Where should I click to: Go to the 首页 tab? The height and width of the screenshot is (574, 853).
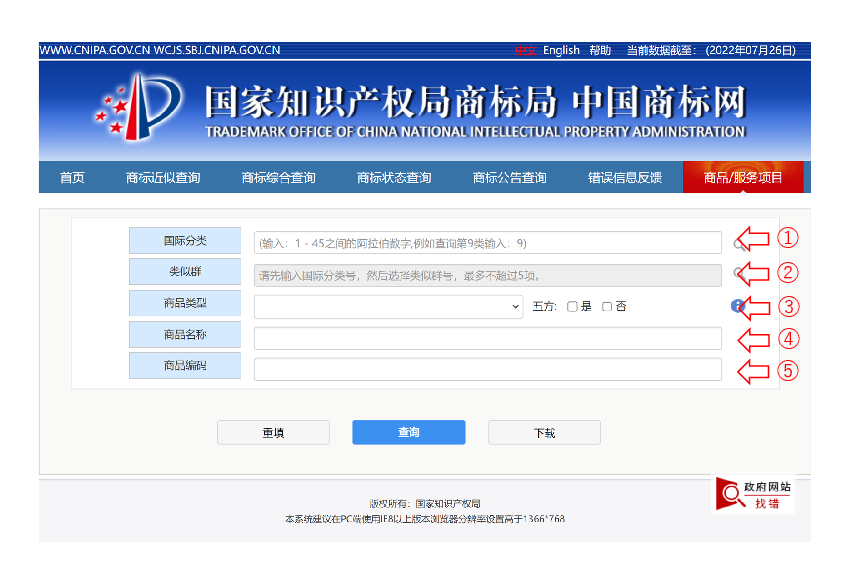72,177
